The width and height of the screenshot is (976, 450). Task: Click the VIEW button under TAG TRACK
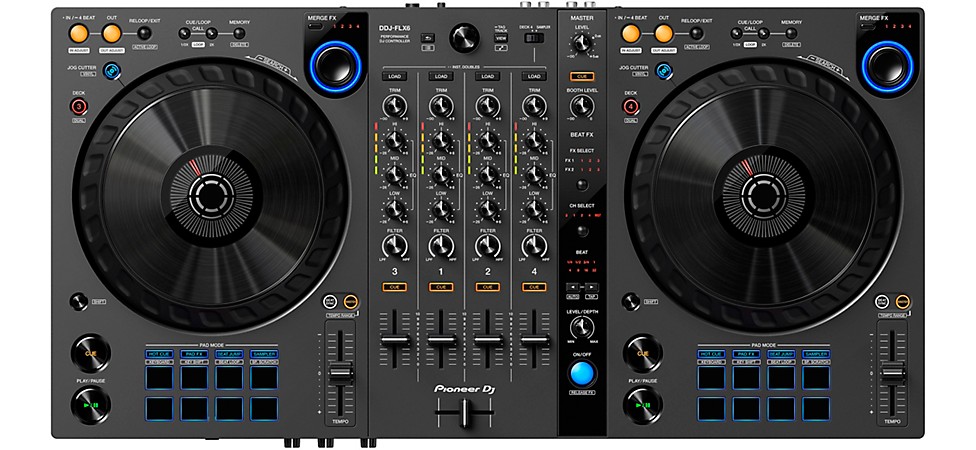(x=501, y=38)
